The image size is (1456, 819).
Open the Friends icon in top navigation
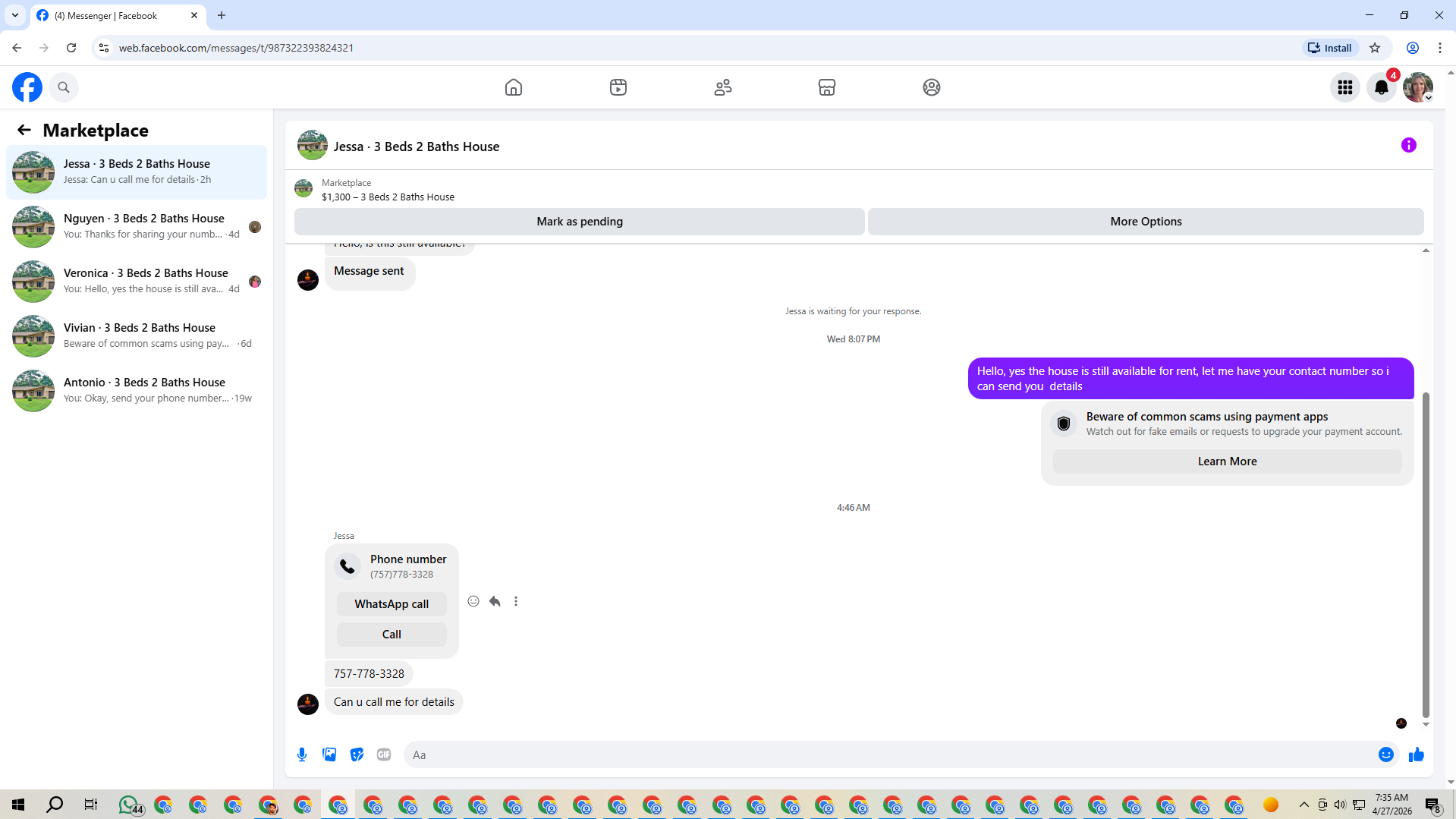click(723, 87)
